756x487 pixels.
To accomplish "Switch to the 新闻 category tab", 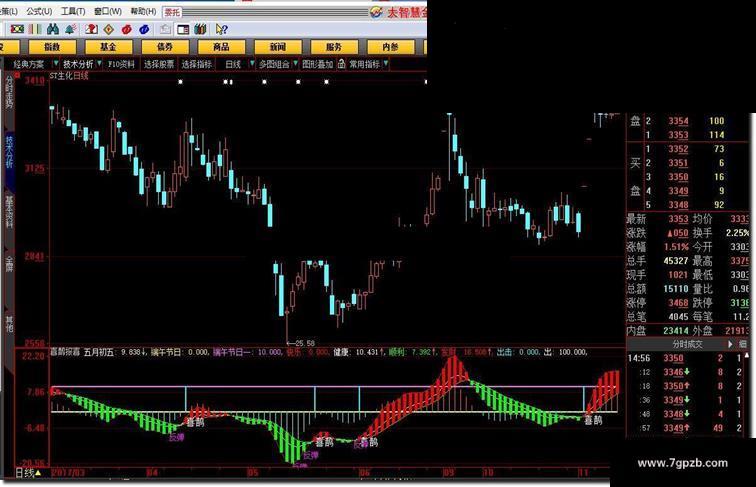I will click(x=278, y=47).
